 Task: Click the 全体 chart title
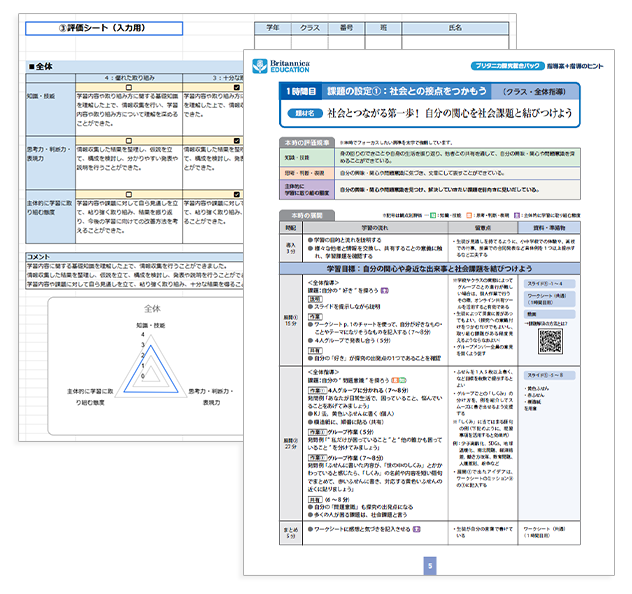152,308
